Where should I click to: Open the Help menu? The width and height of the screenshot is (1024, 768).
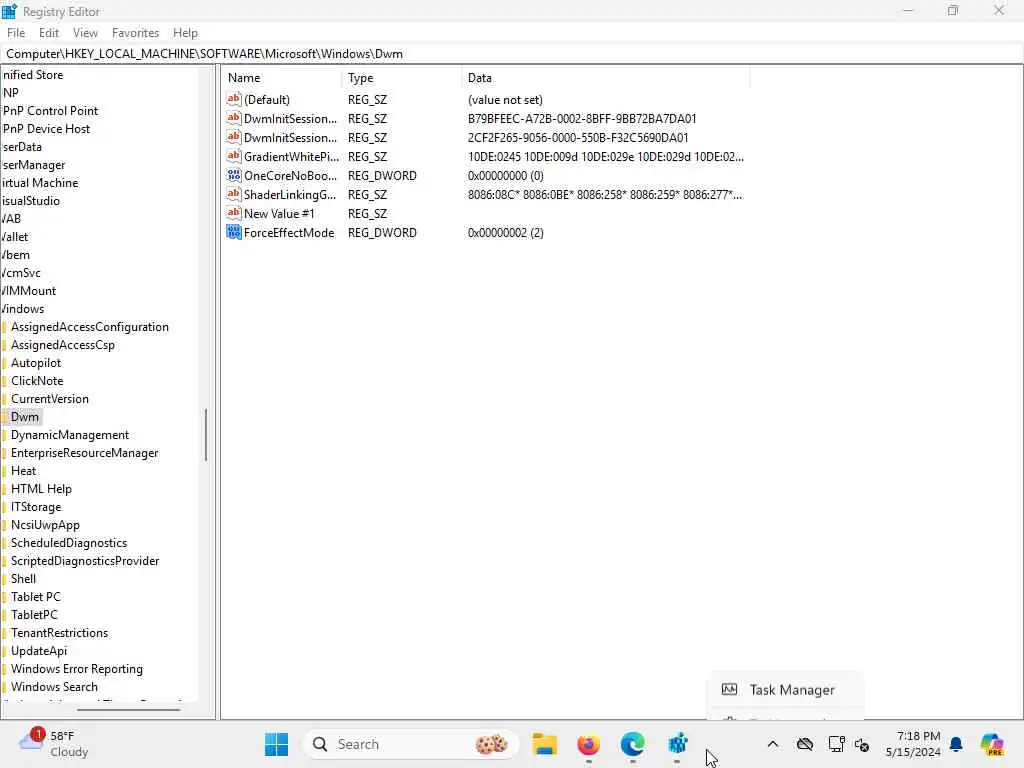[x=185, y=33]
